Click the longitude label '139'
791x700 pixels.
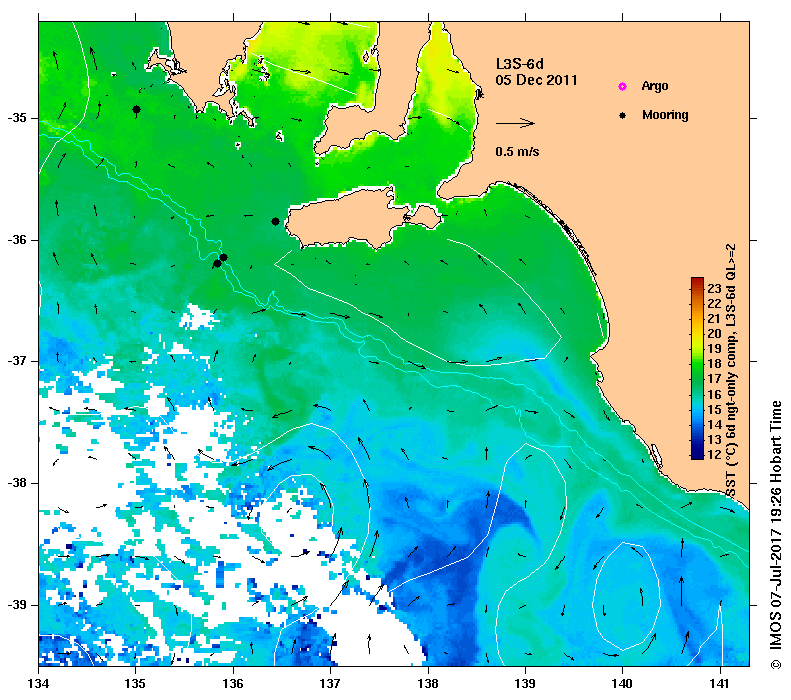pyautogui.click(x=526, y=684)
